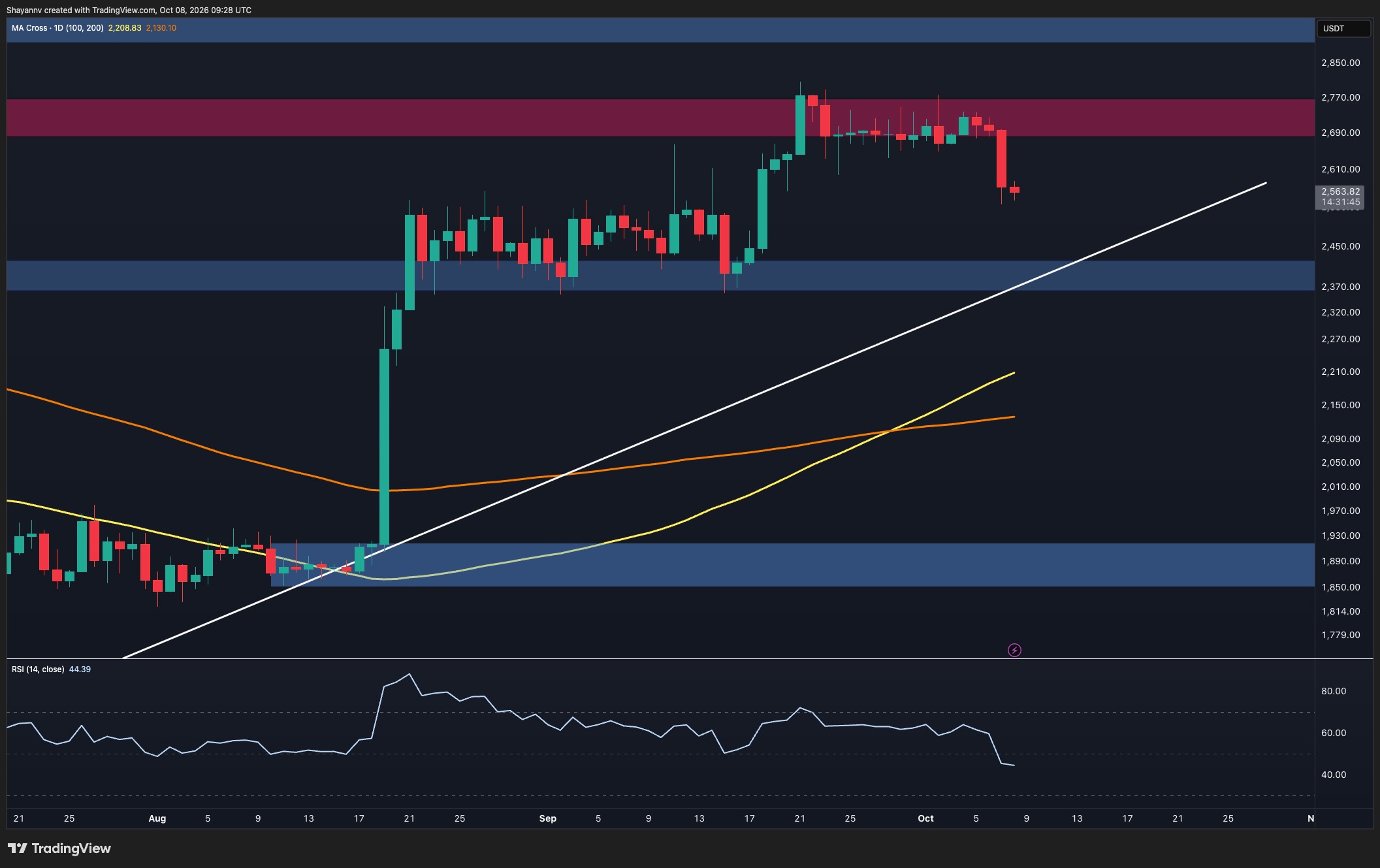Click the MA value 2,208.83 in legend
Image resolution: width=1380 pixels, height=868 pixels.
click(125, 28)
